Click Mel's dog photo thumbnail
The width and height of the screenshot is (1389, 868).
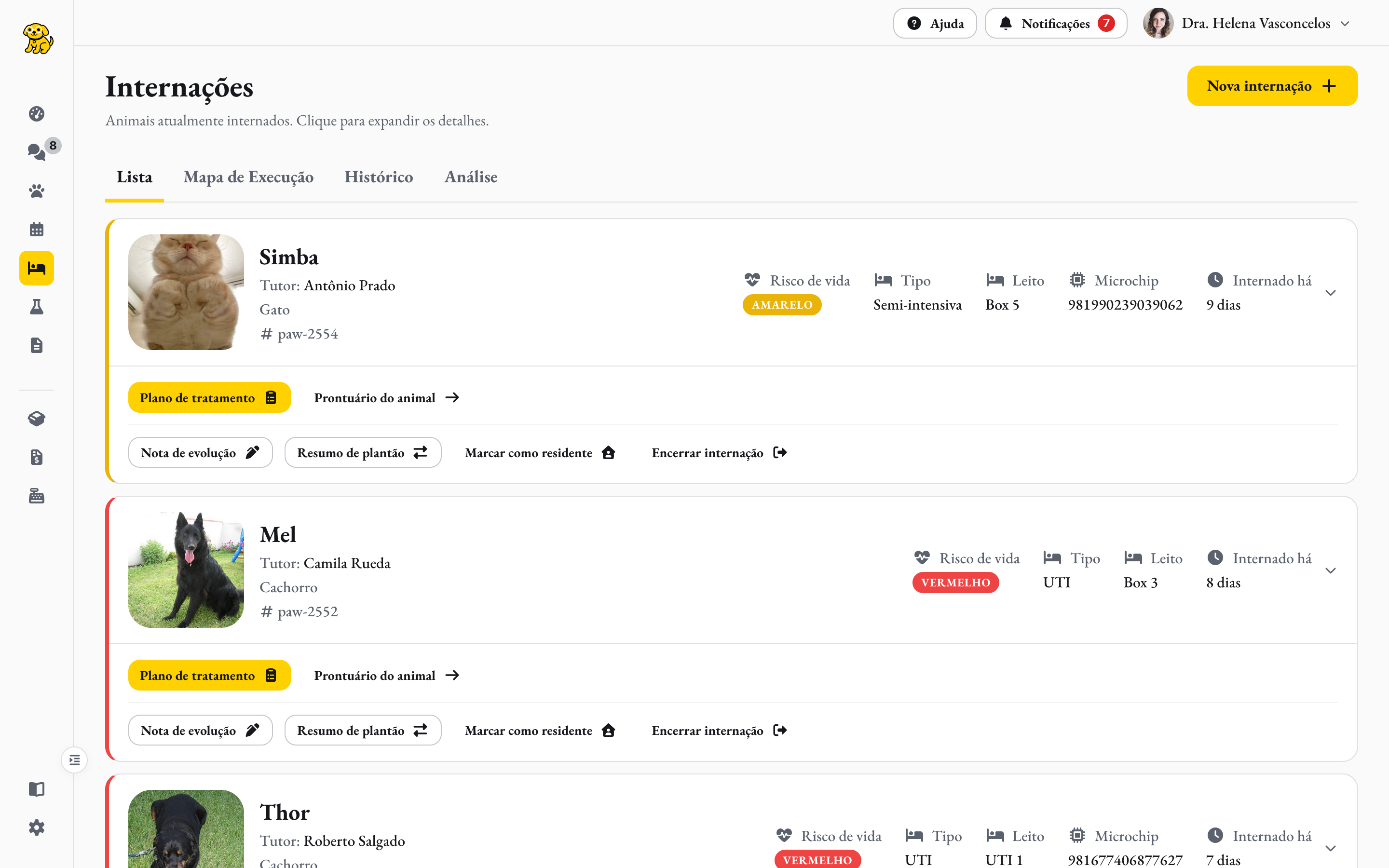pyautogui.click(x=186, y=570)
